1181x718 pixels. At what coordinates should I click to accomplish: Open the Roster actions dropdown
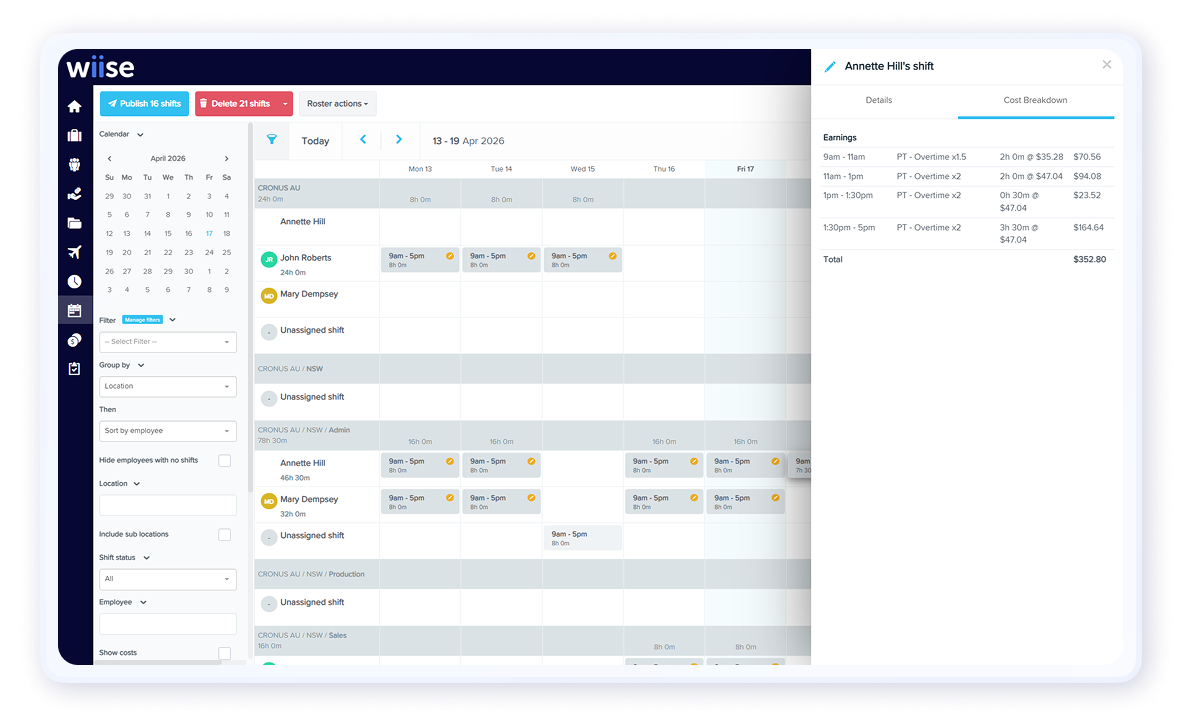[x=337, y=104]
